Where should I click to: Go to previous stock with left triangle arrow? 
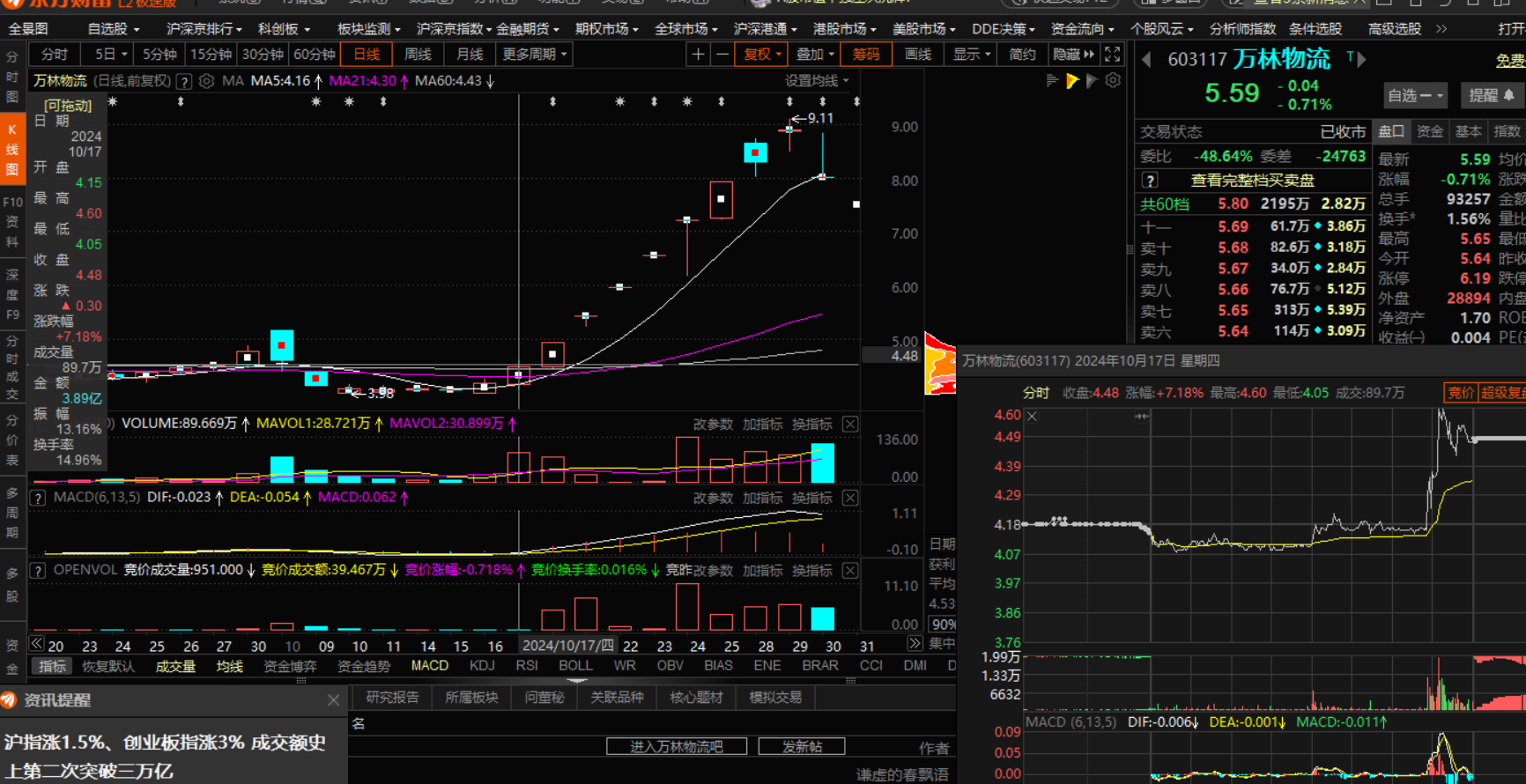tap(1146, 60)
